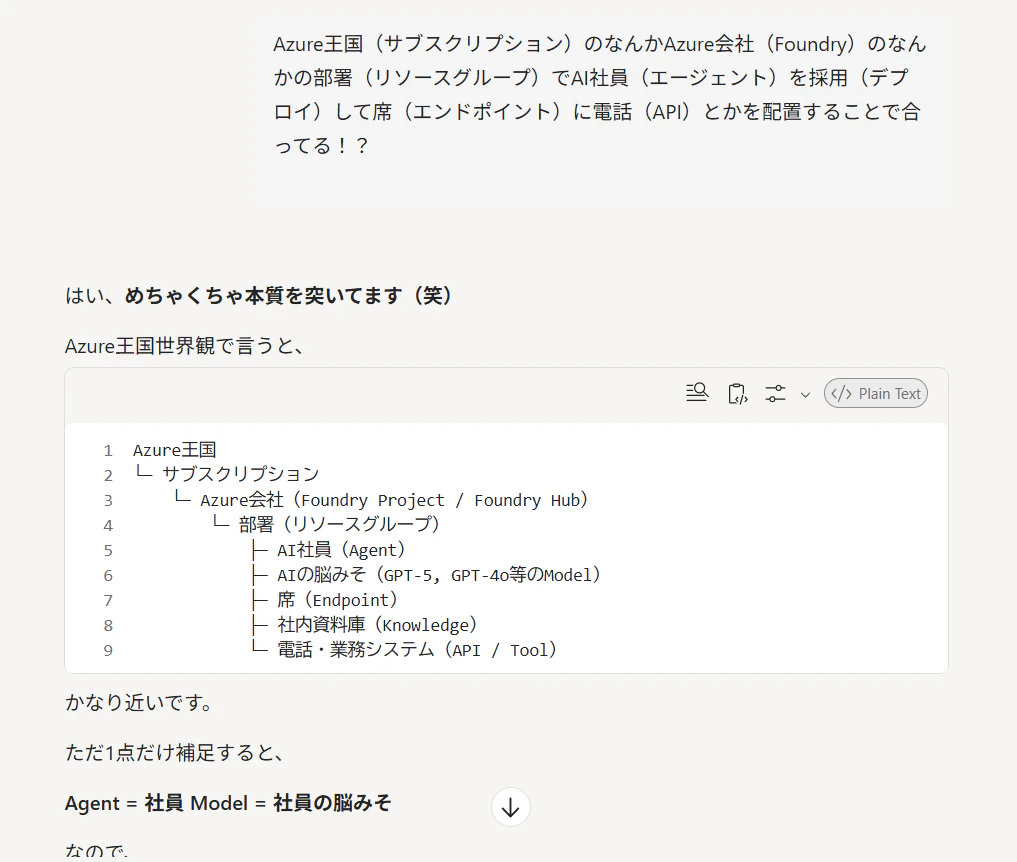The height and width of the screenshot is (862, 1017).
Task: Click the code line "部署 (リソースグループ)"
Action: [339, 525]
